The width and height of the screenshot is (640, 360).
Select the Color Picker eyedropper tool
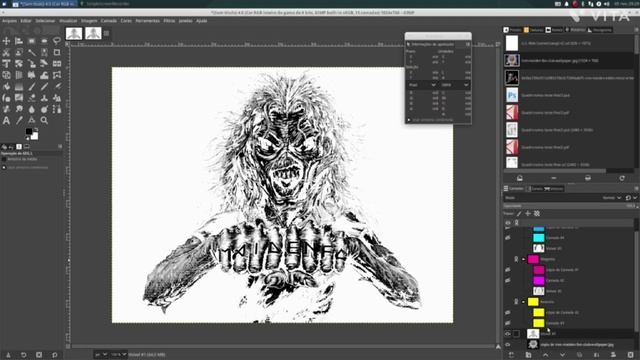tap(19, 120)
